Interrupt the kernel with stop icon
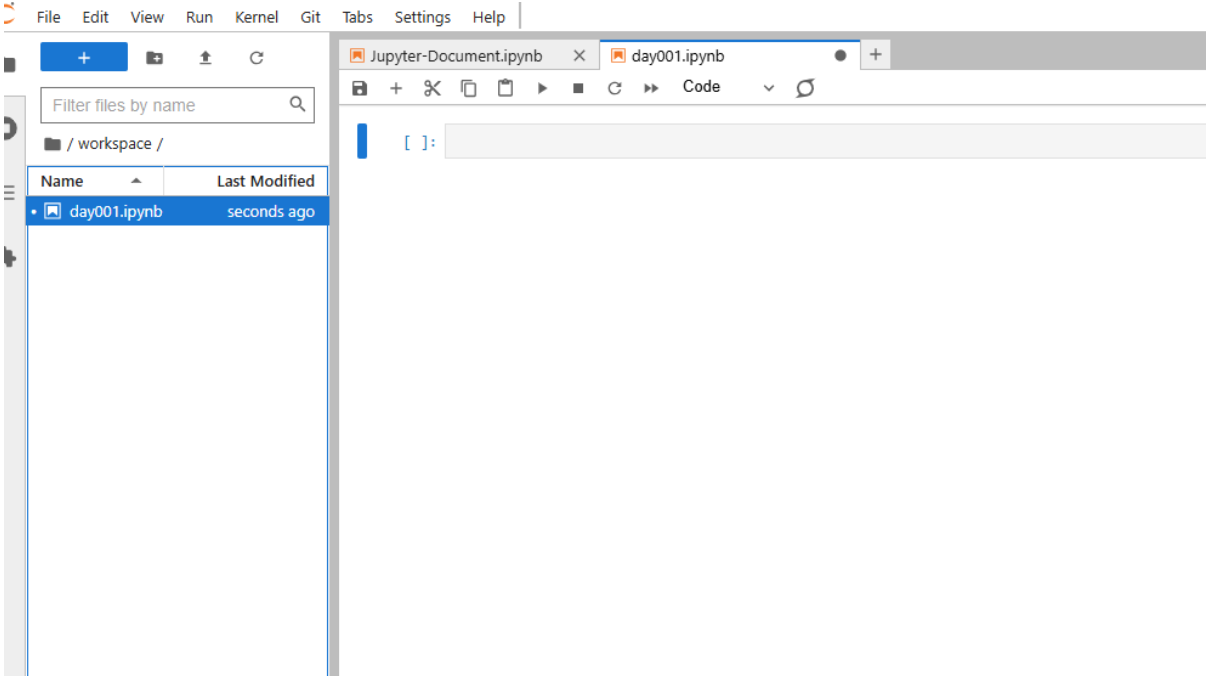The height and width of the screenshot is (676, 1227). coord(578,88)
